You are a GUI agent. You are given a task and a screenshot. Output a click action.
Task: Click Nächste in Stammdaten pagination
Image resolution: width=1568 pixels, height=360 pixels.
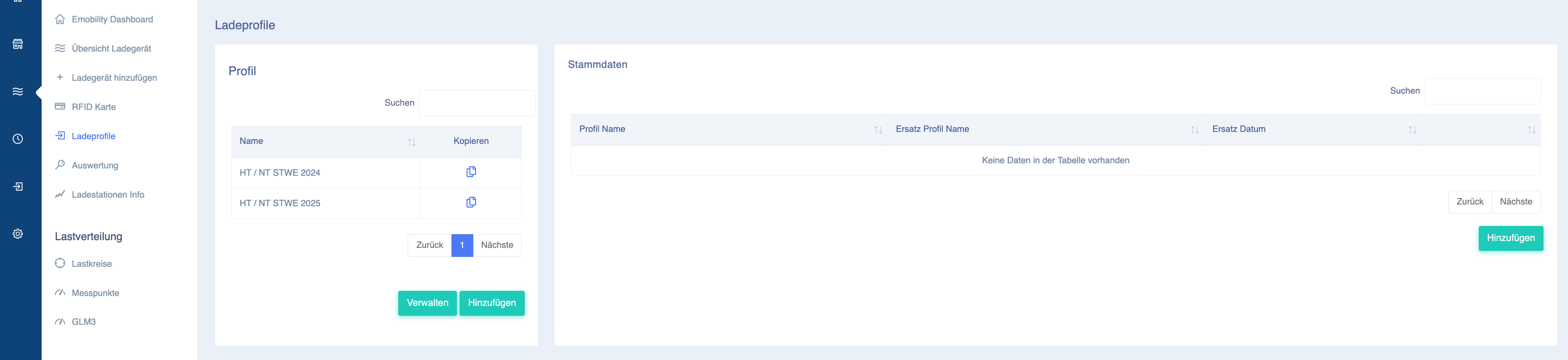tap(1516, 201)
